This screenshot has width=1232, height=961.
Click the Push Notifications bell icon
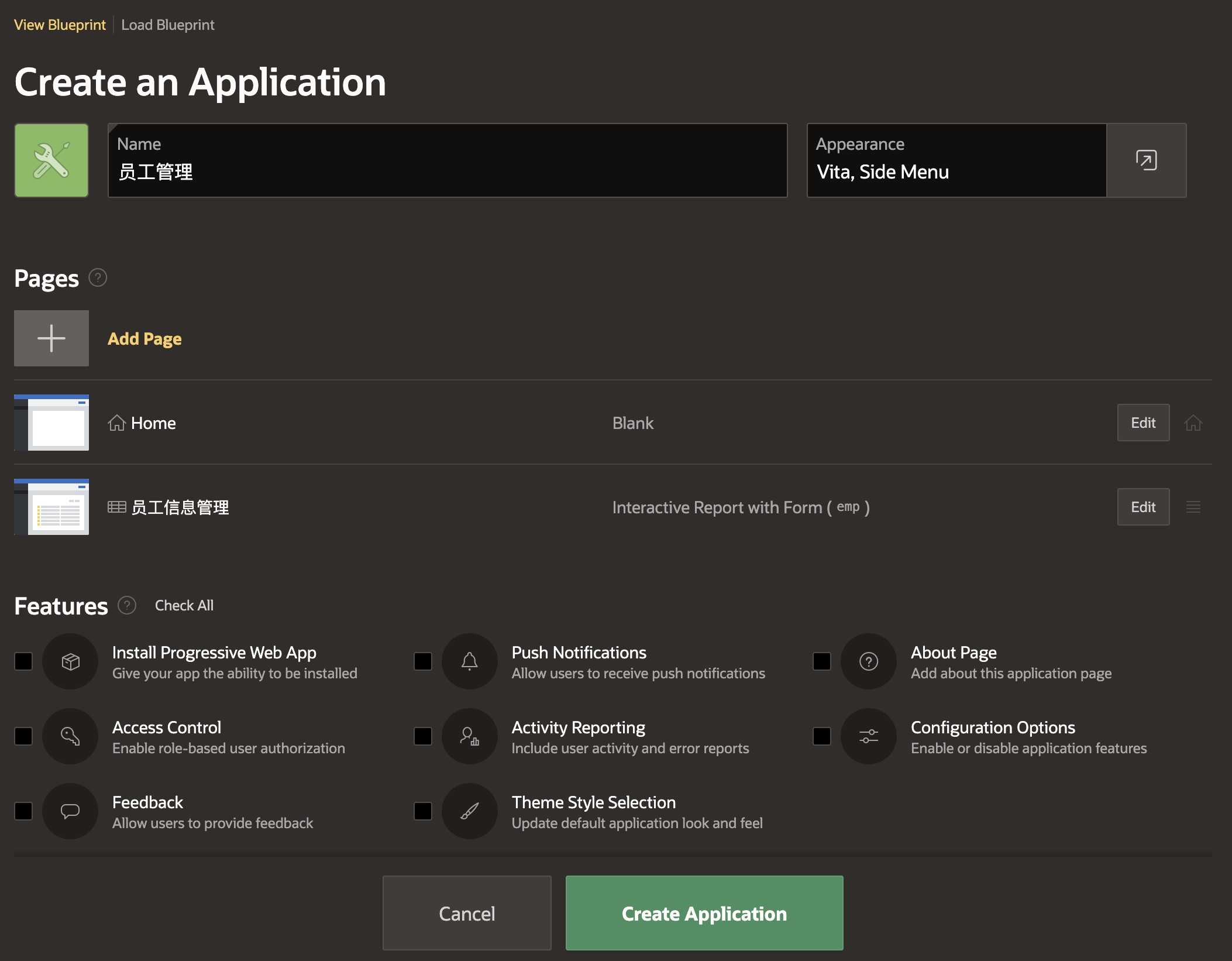pos(469,661)
